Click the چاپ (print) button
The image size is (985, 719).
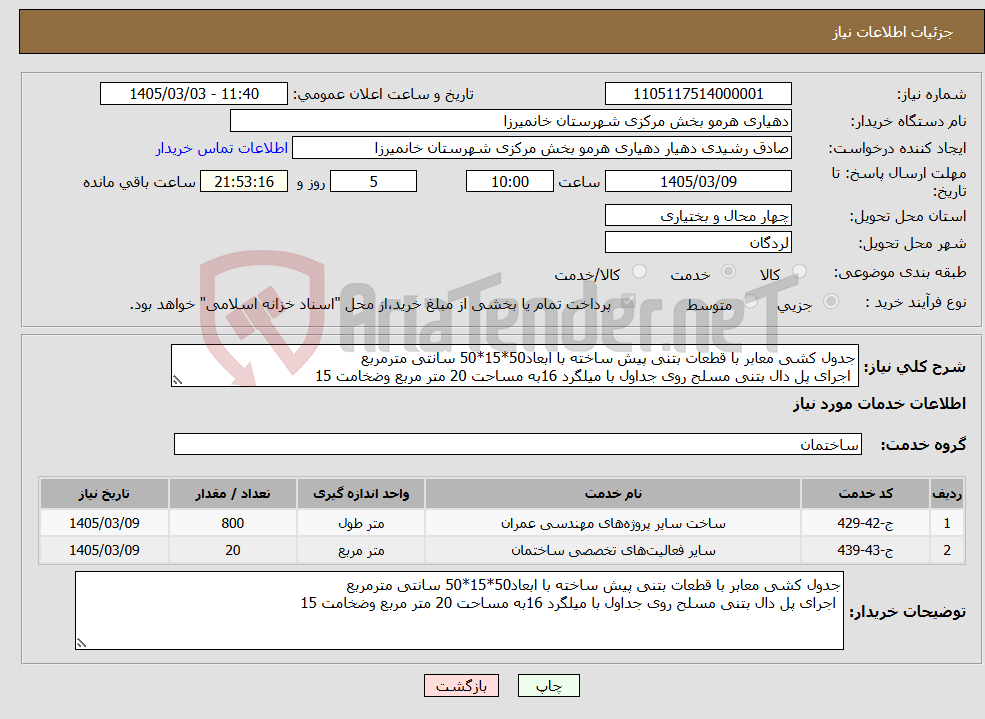tap(548, 686)
